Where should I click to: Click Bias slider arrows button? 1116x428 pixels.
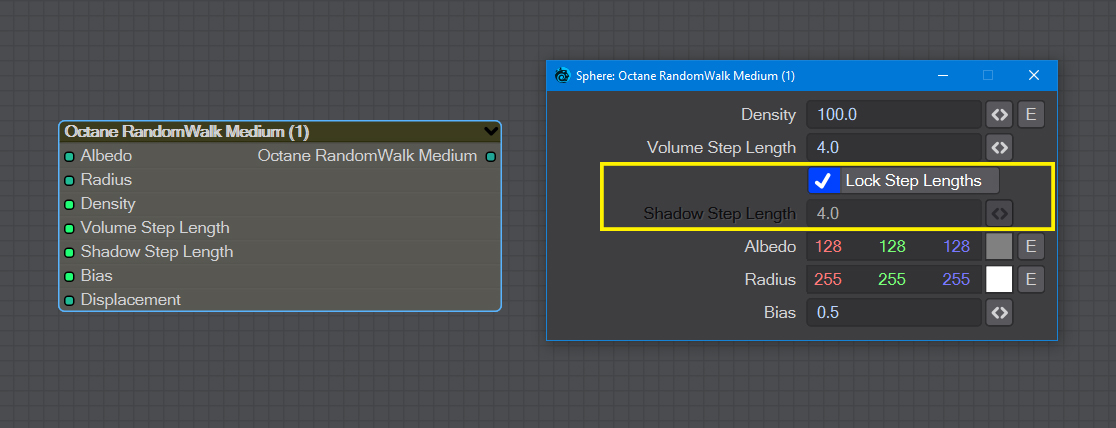pos(999,313)
